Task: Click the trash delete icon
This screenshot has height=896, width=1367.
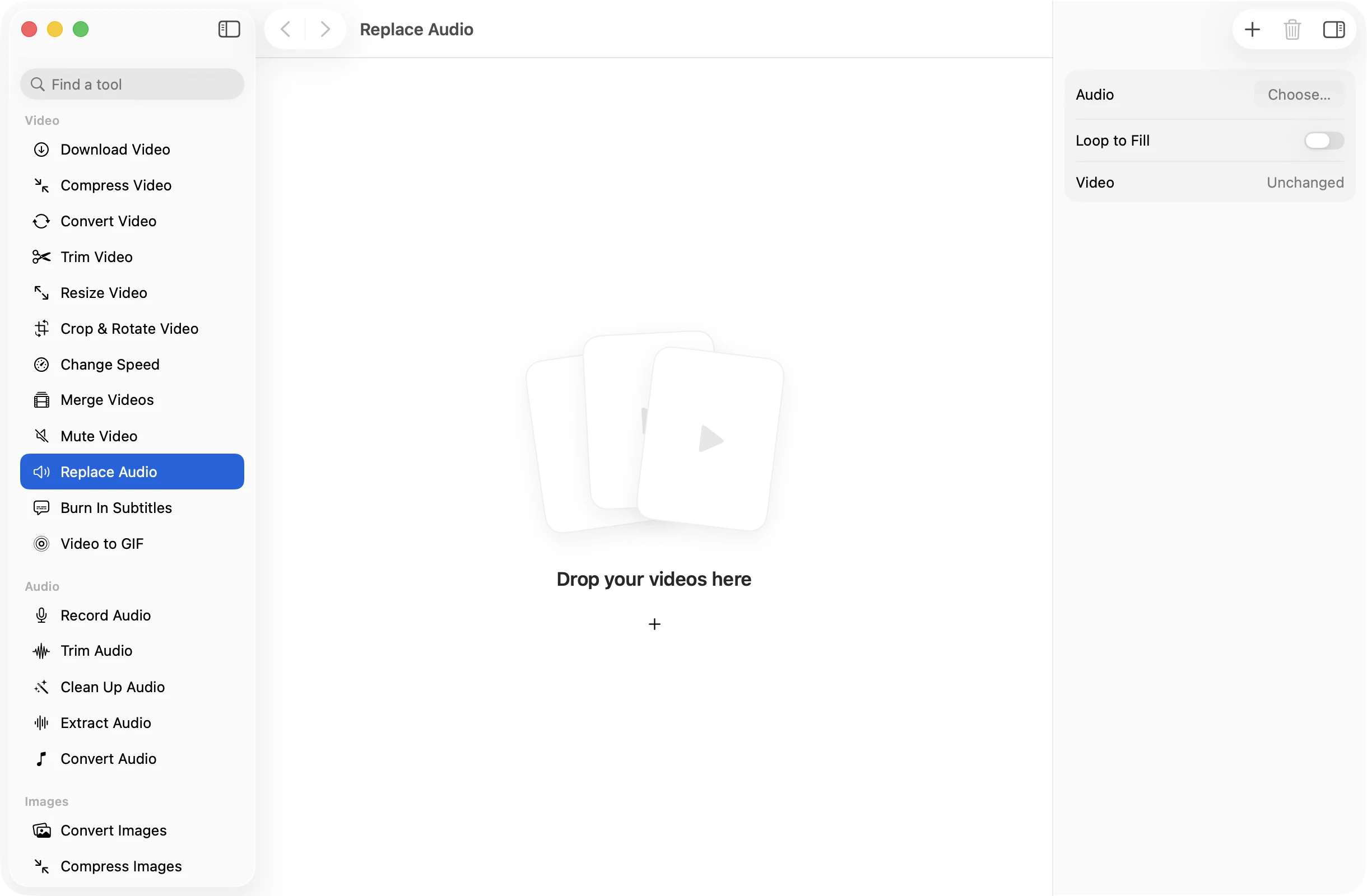Action: (1292, 29)
